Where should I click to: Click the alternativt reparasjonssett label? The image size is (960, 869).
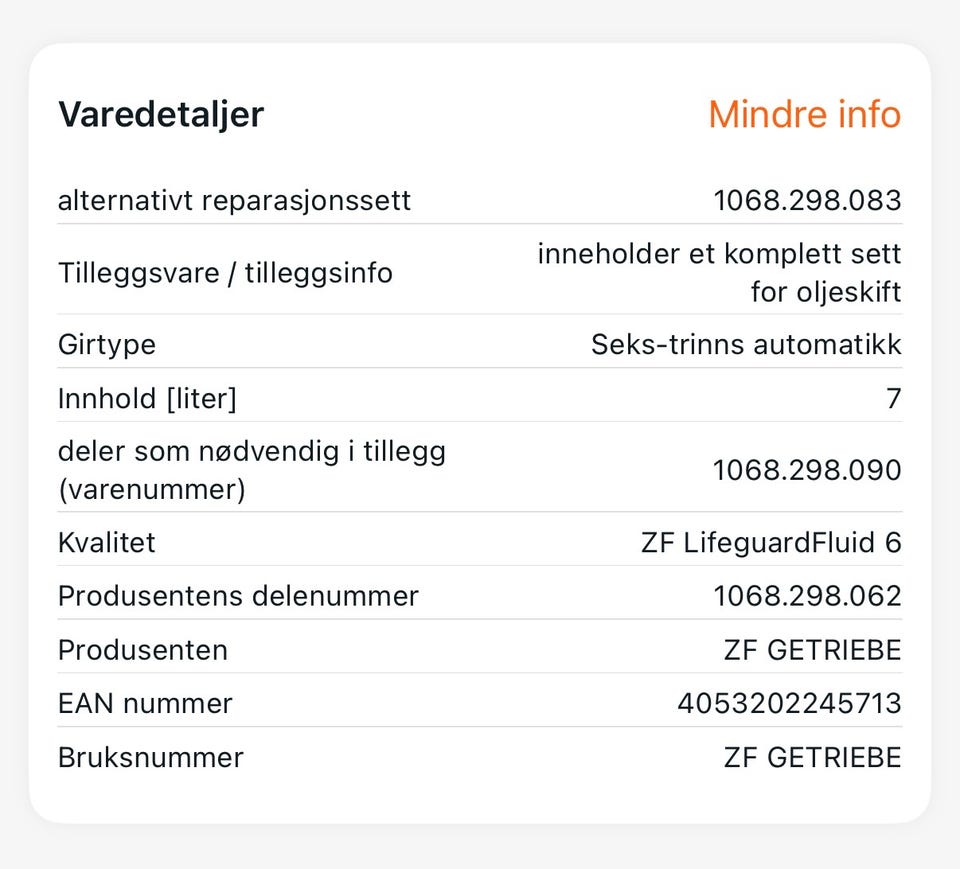(x=234, y=200)
